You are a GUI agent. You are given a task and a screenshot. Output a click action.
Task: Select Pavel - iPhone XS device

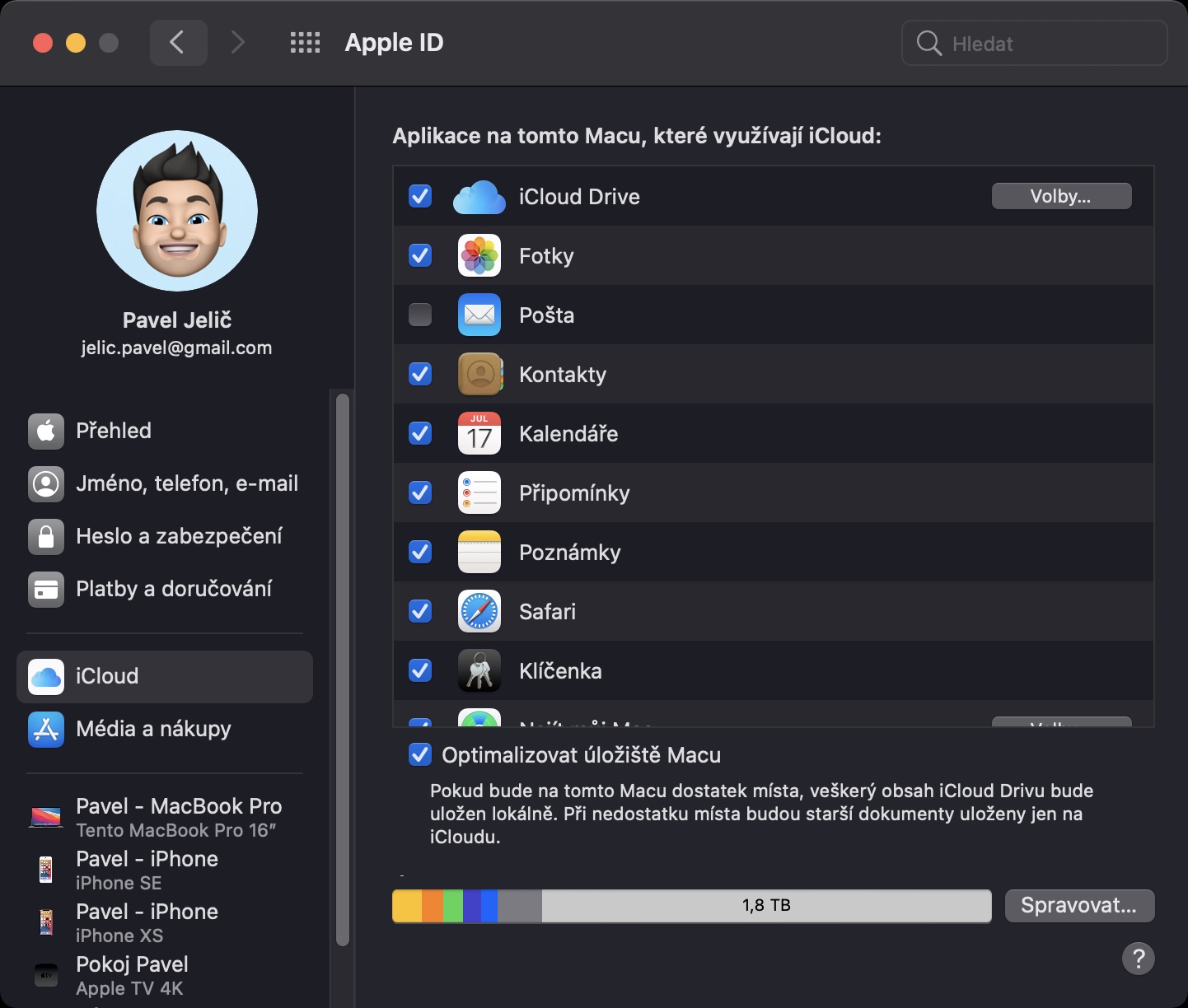tap(165, 922)
